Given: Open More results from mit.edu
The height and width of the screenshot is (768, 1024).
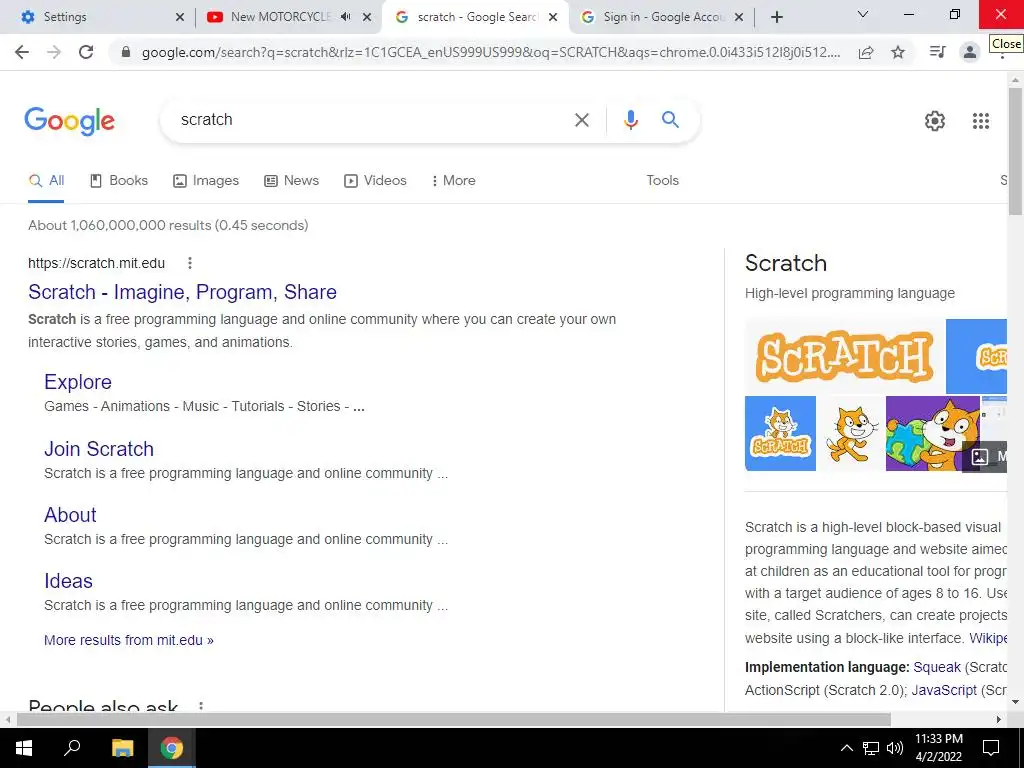Looking at the screenshot, I should [129, 640].
